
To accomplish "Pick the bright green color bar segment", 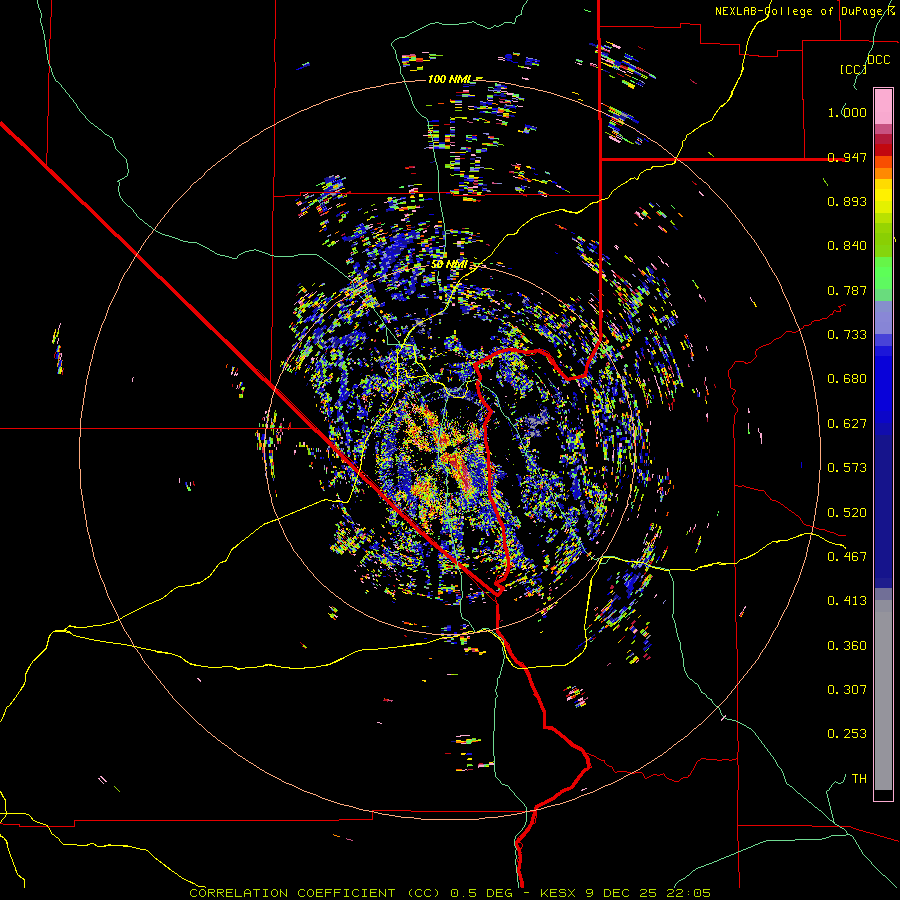I will tap(883, 273).
